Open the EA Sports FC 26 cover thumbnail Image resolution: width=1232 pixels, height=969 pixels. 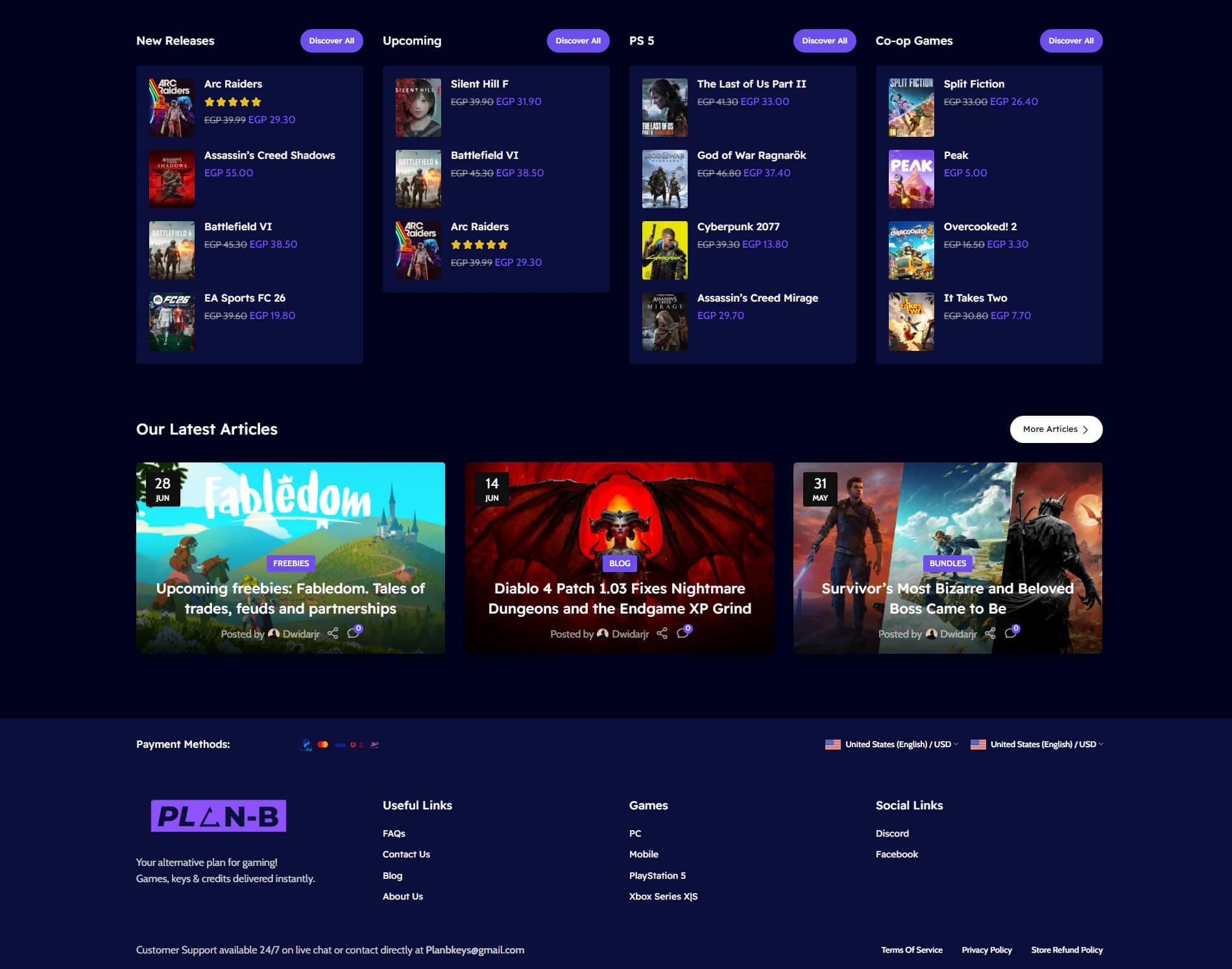coord(172,322)
